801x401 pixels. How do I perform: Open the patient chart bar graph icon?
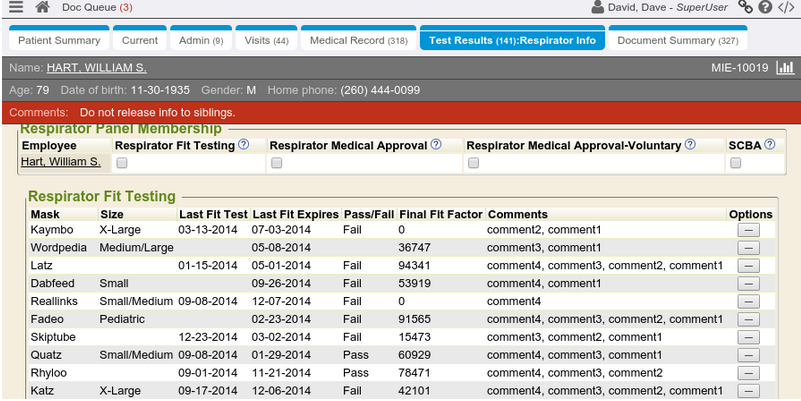784,68
